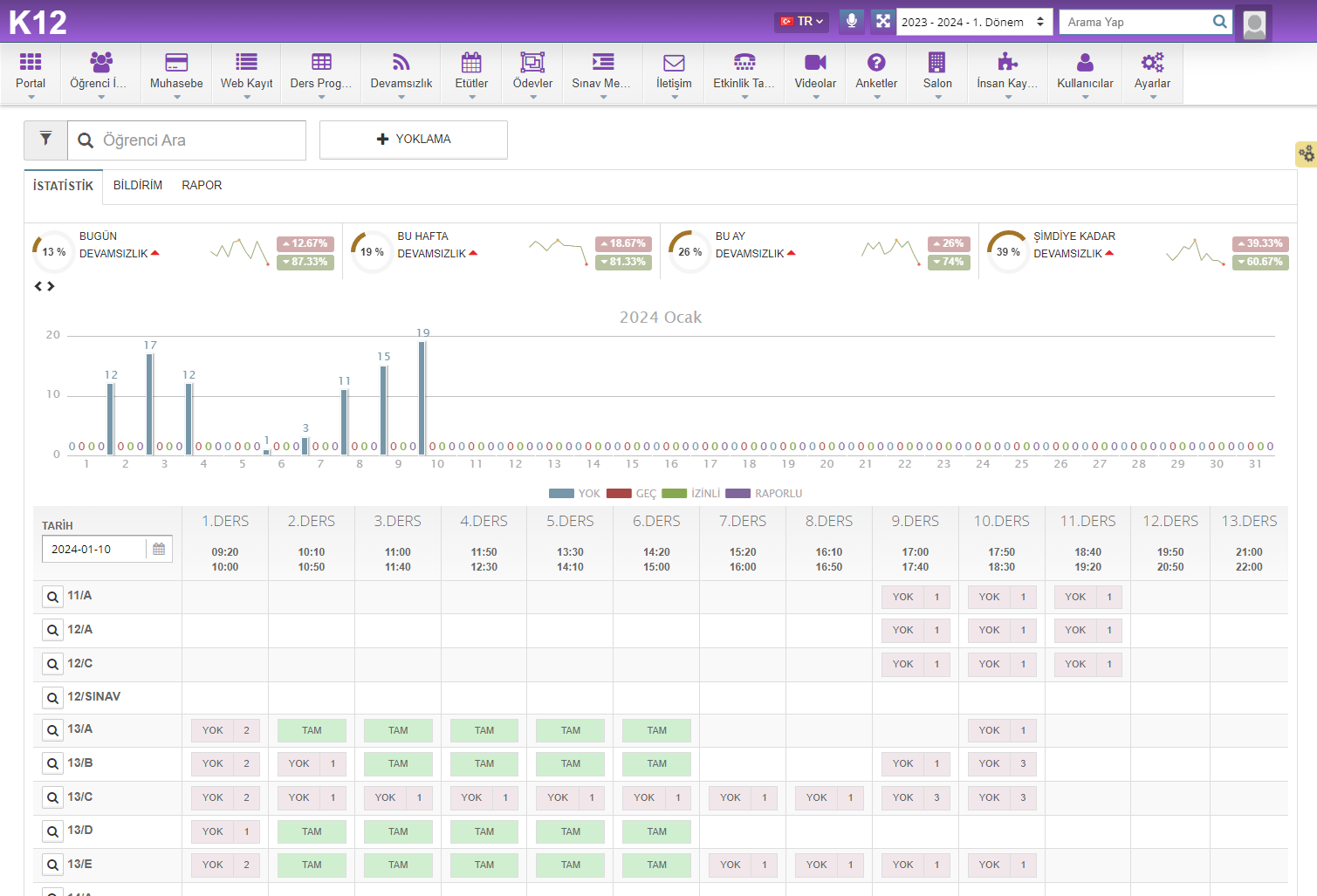Image resolution: width=1317 pixels, height=896 pixels.
Task: Expand the Ayarlar menu arrow
Action: click(x=1152, y=97)
